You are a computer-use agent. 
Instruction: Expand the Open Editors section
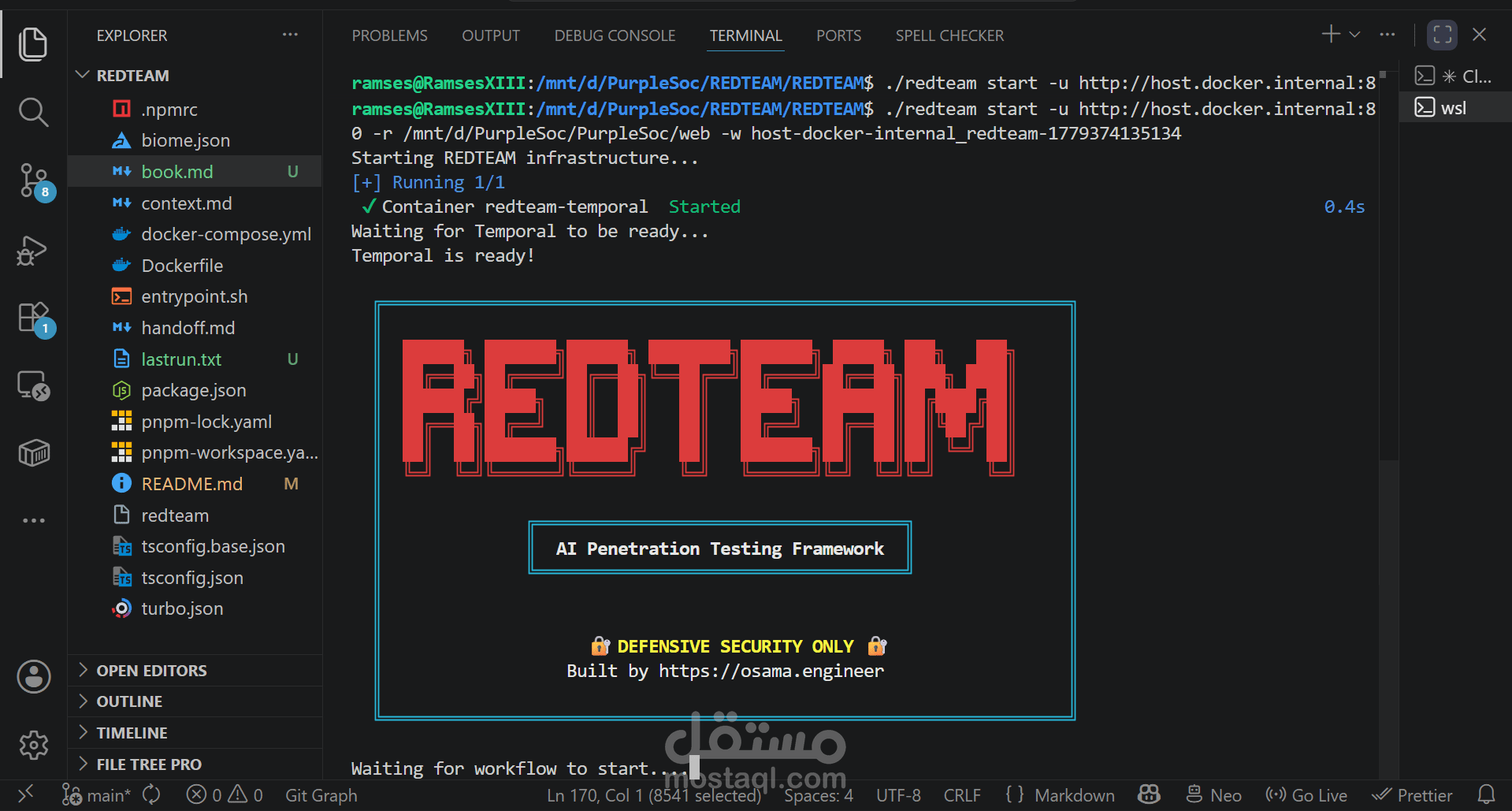click(195, 670)
